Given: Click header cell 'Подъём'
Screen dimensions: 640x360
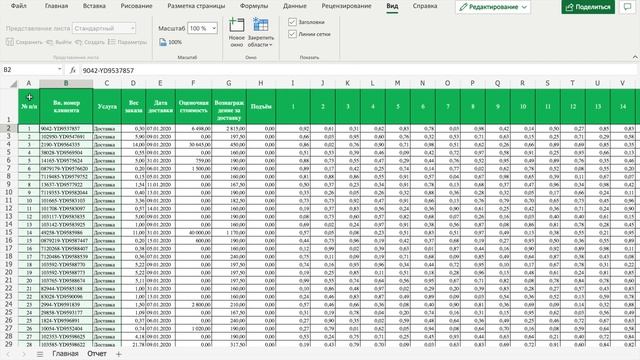Looking at the screenshot, I should point(261,107).
